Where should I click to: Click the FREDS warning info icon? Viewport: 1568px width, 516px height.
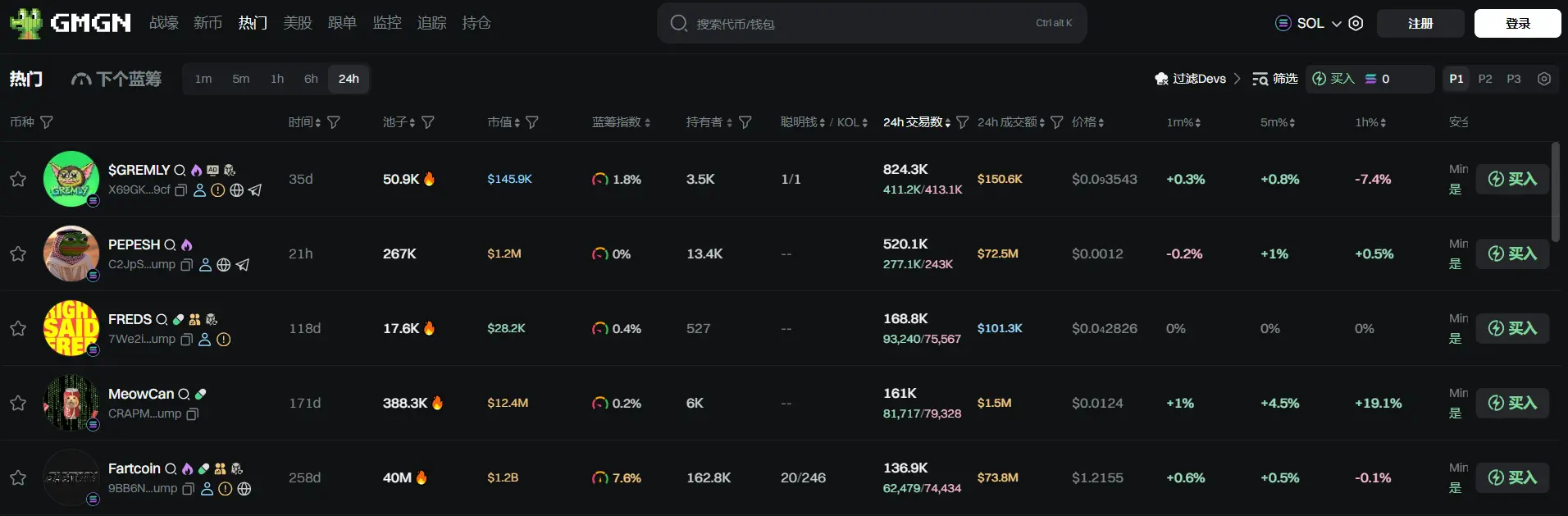pos(224,340)
